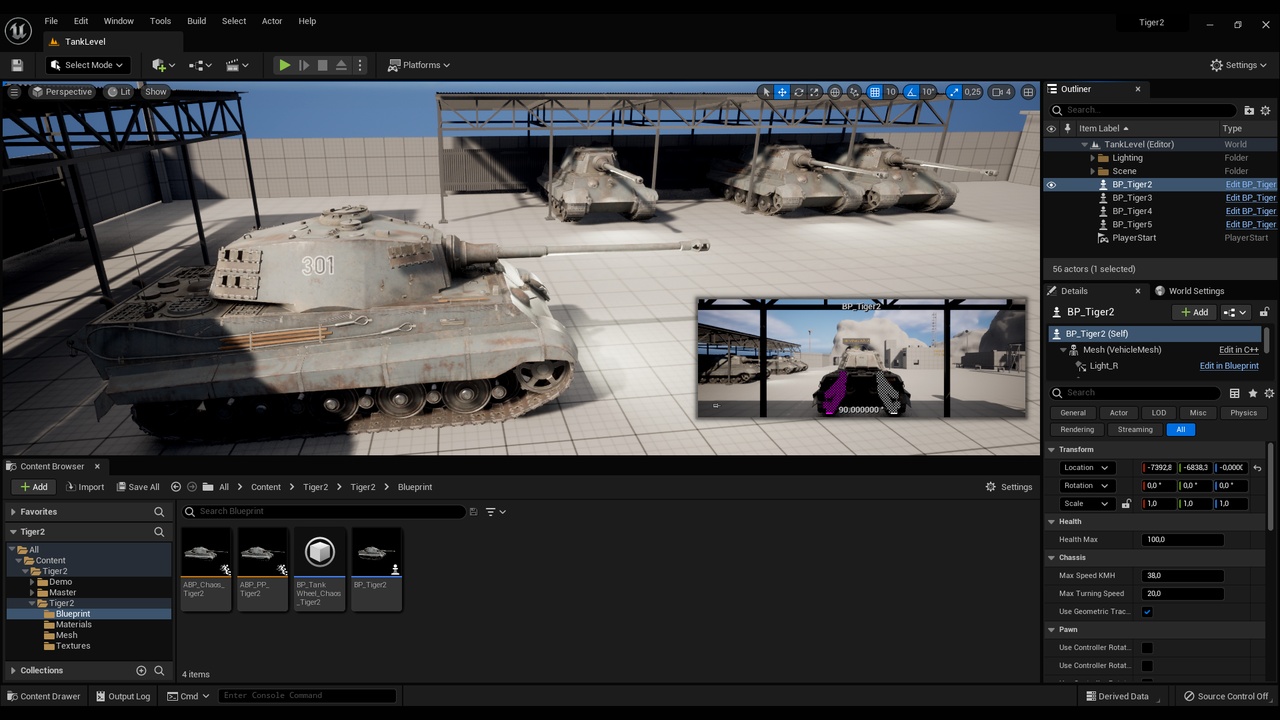The width and height of the screenshot is (1280, 720).
Task: Click the Stop simulation button
Action: tap(322, 65)
